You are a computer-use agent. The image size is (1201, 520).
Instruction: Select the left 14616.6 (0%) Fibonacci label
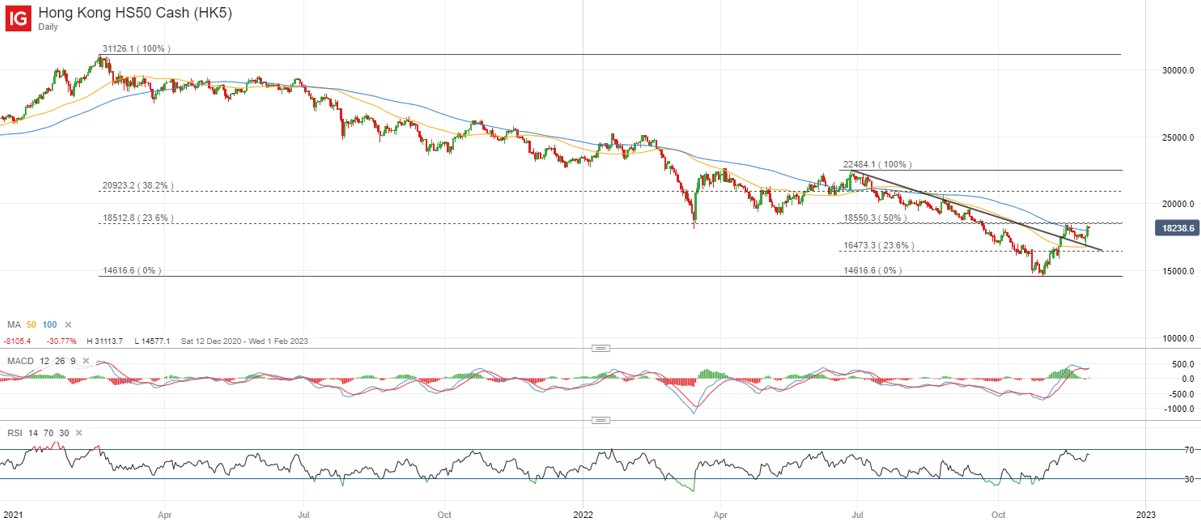click(x=131, y=270)
